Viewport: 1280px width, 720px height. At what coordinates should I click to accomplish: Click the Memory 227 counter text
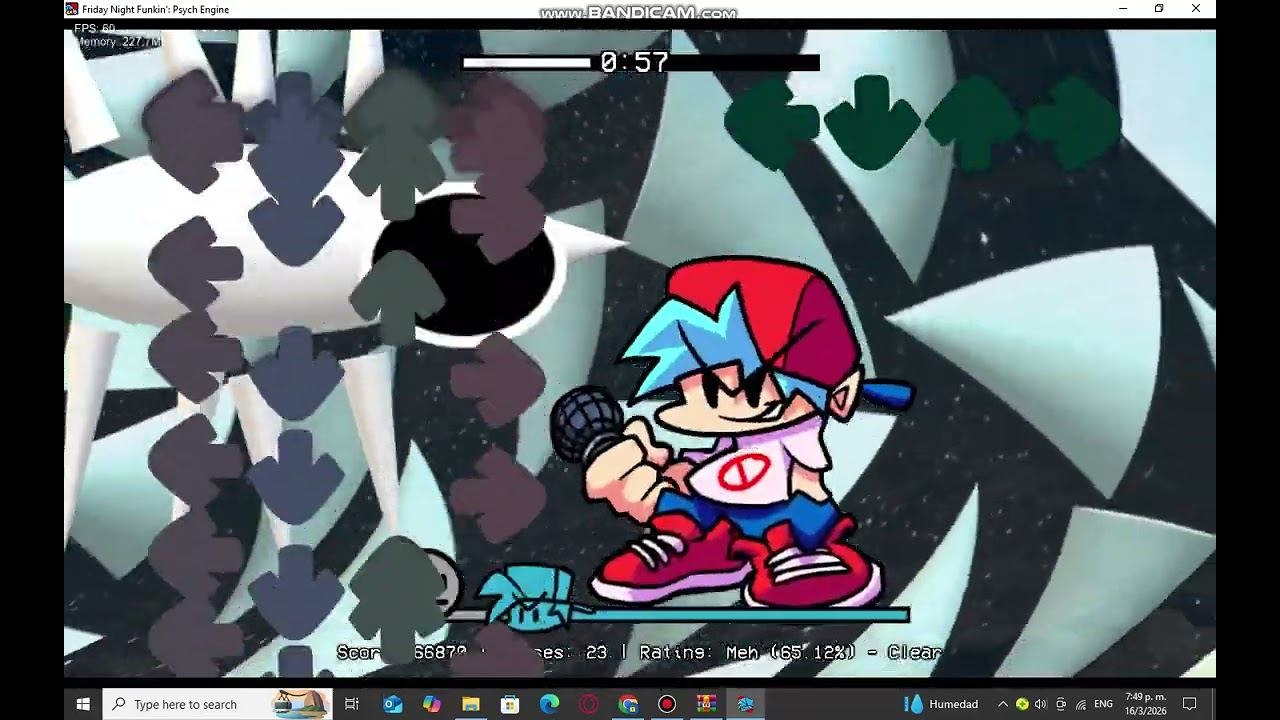click(118, 42)
